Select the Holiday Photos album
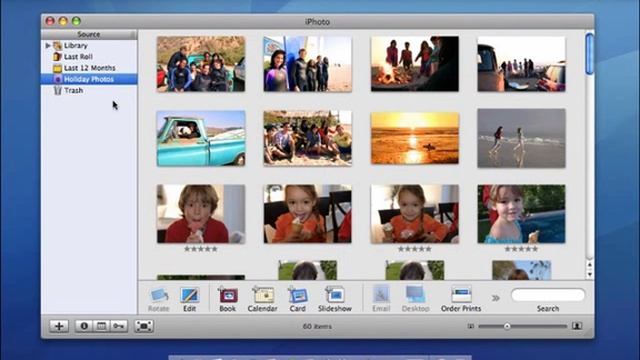The height and width of the screenshot is (360, 640). coord(89,79)
